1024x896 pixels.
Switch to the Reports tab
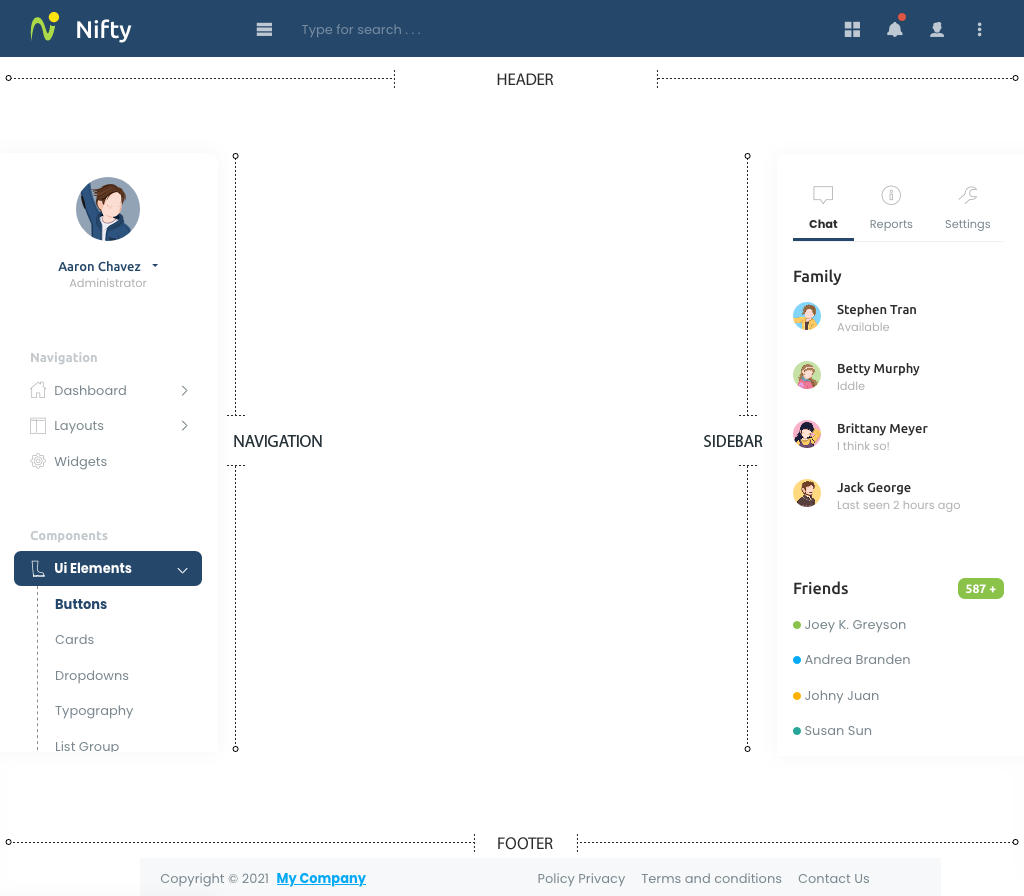(891, 209)
